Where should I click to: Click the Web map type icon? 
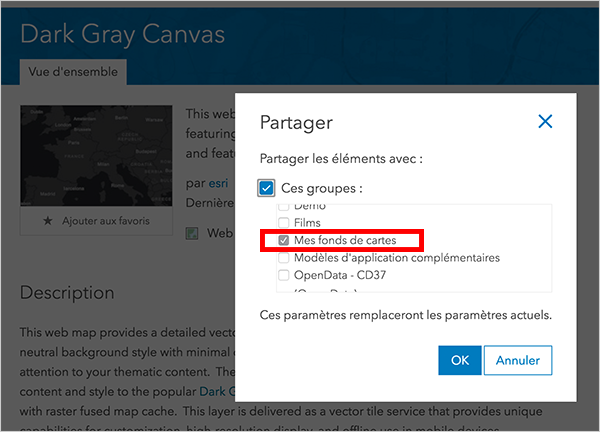(193, 233)
